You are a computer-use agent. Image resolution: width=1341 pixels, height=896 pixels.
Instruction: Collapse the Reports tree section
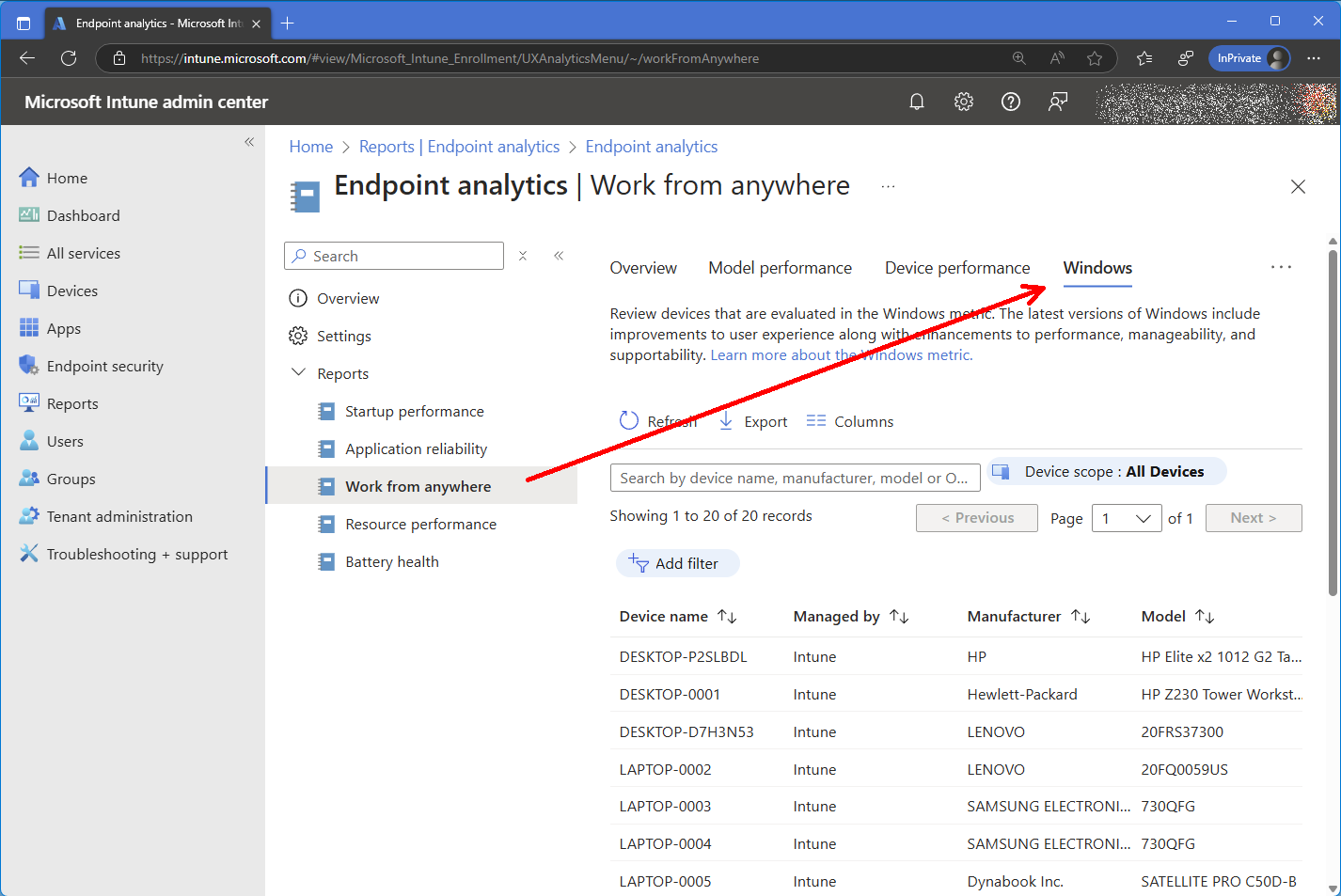pos(299,373)
